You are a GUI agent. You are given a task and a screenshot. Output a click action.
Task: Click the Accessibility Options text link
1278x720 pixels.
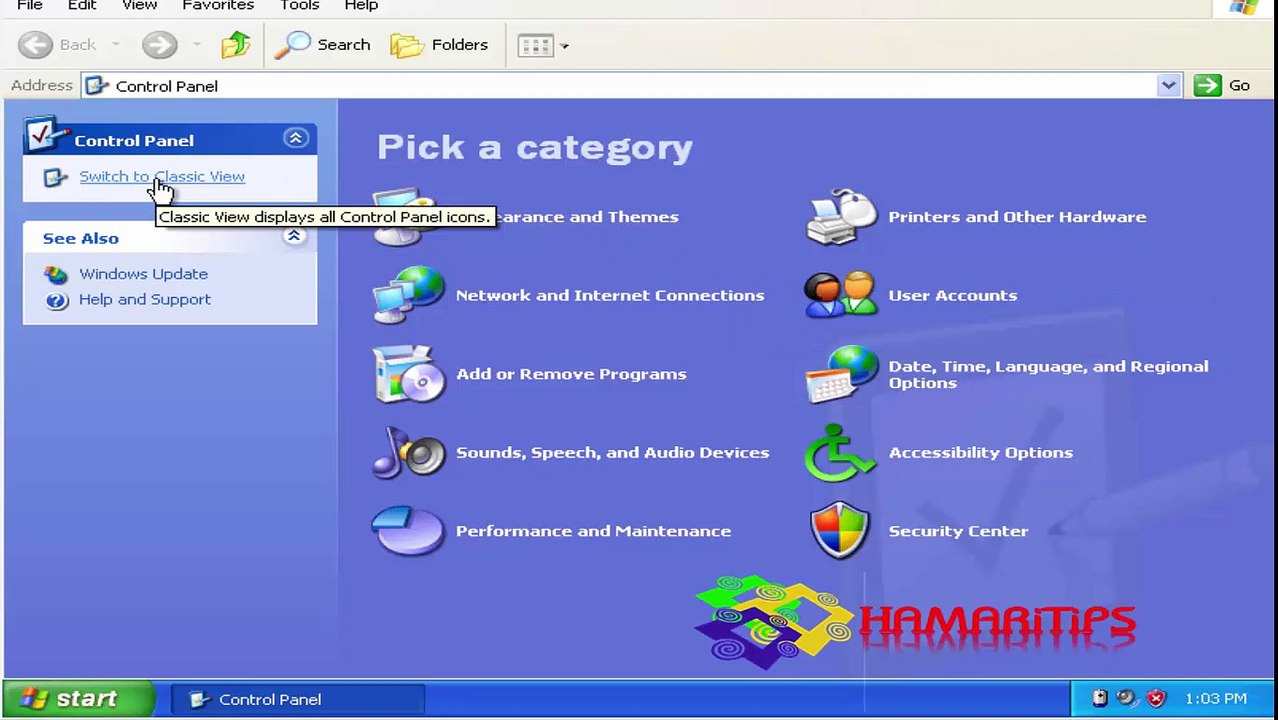point(981,452)
